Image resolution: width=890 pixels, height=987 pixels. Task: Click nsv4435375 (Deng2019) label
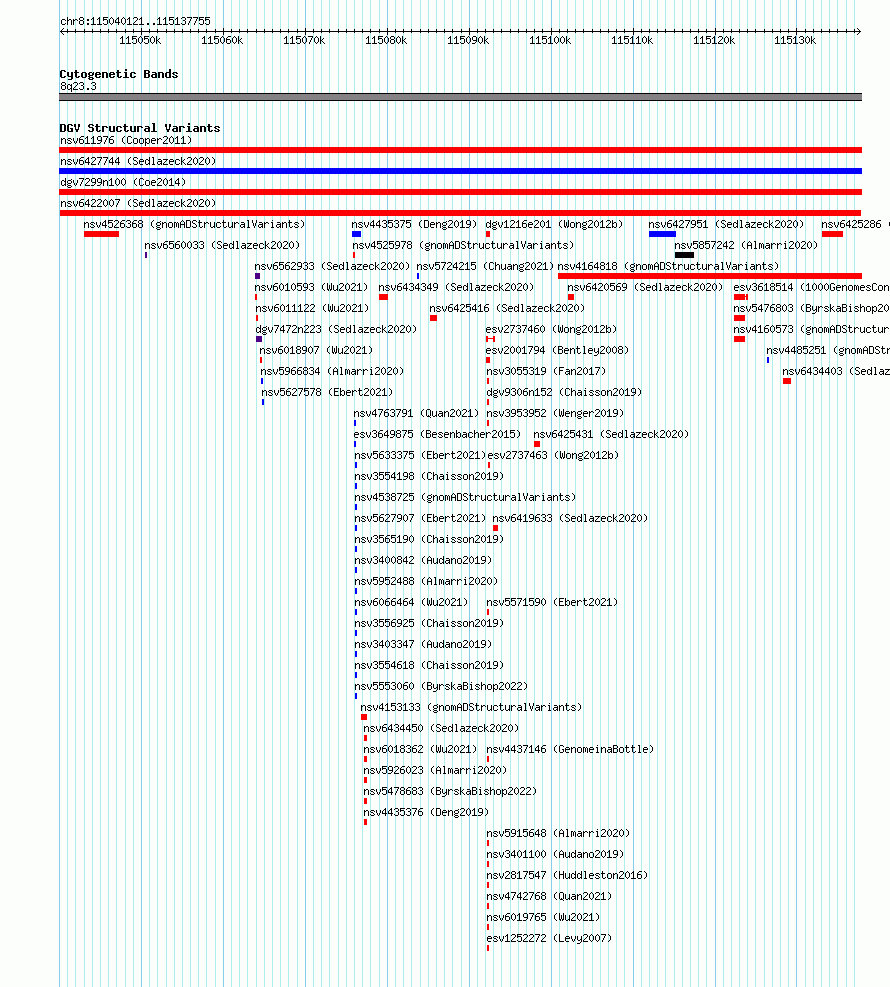[415, 224]
